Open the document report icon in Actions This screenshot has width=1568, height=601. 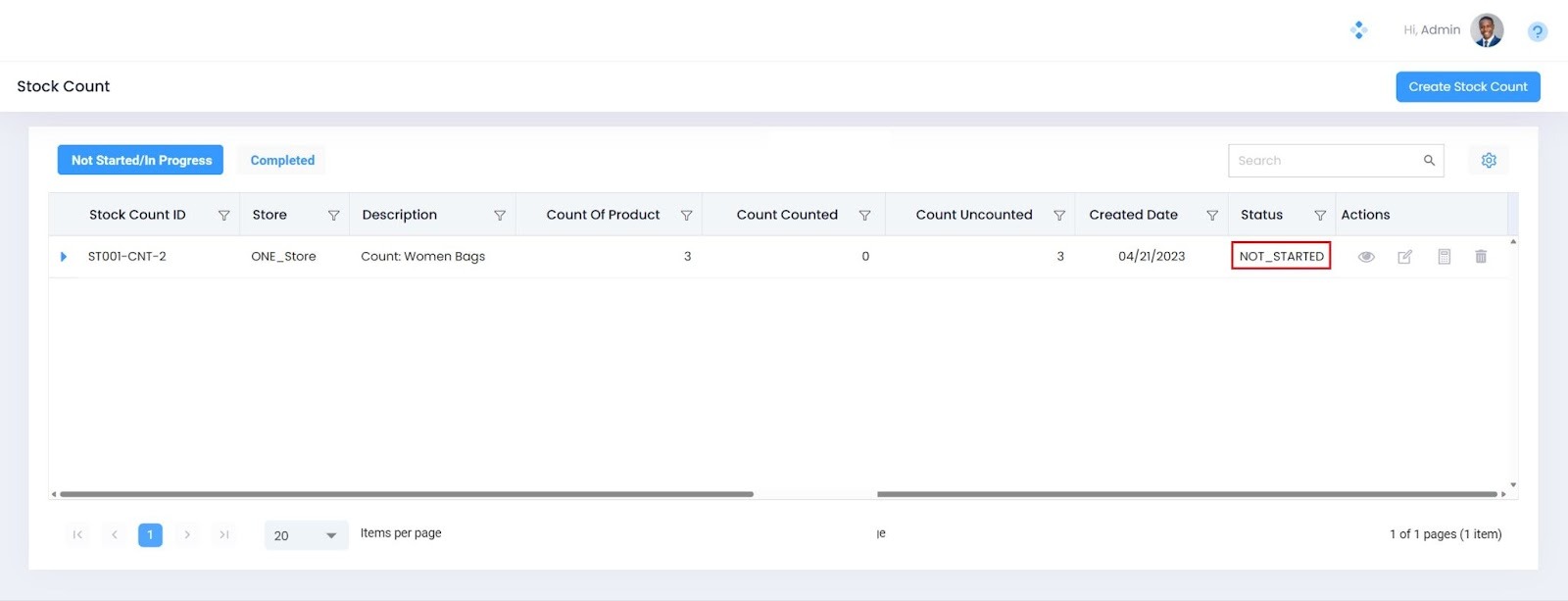click(1444, 257)
